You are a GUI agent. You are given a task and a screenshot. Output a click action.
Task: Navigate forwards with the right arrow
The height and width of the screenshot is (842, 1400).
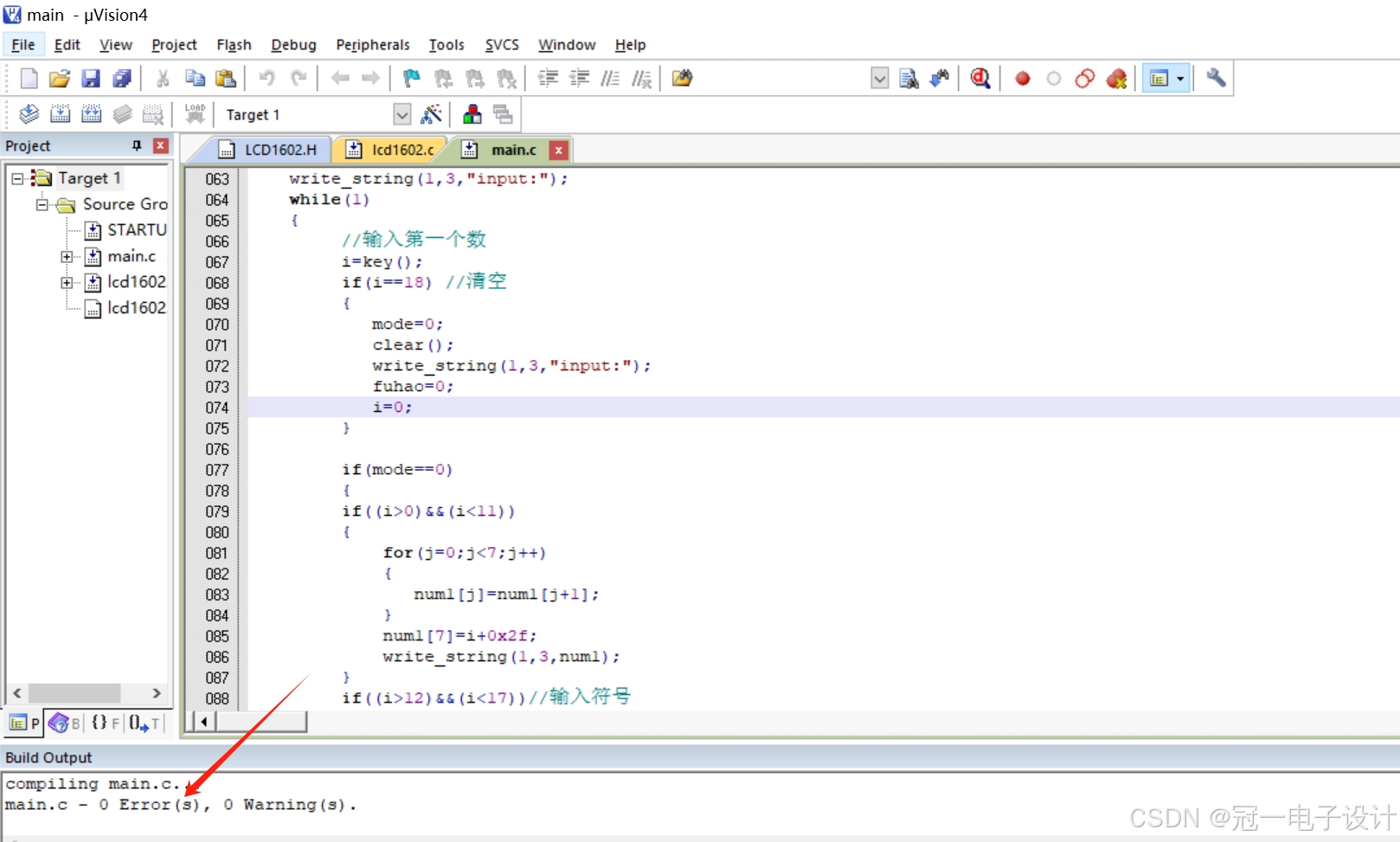370,79
